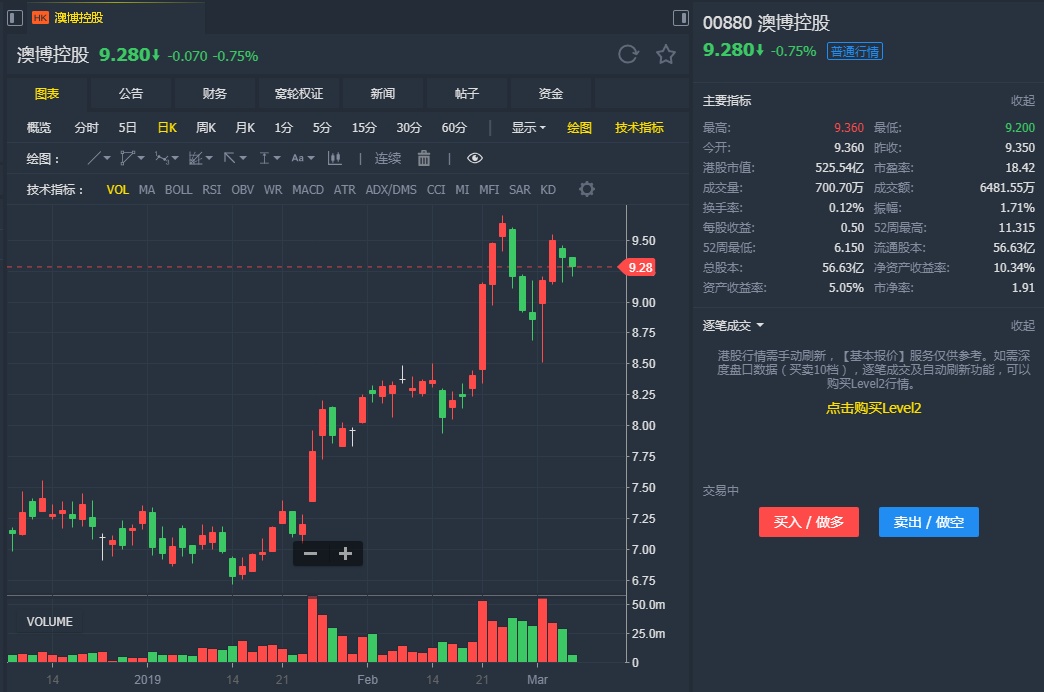Select the 周K timeframe
The image size is (1044, 692).
(x=206, y=127)
